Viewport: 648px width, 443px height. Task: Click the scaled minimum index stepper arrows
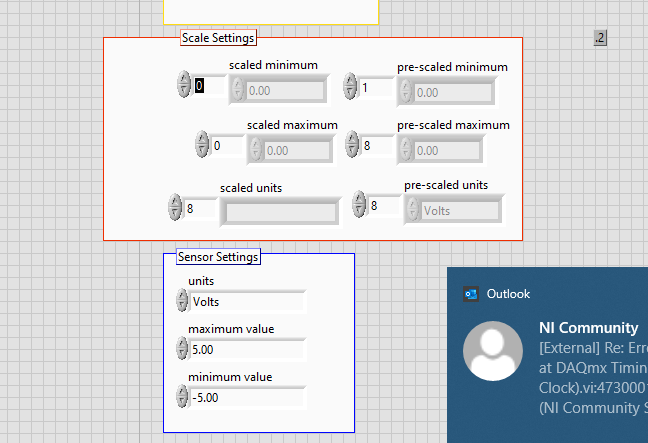pos(183,85)
